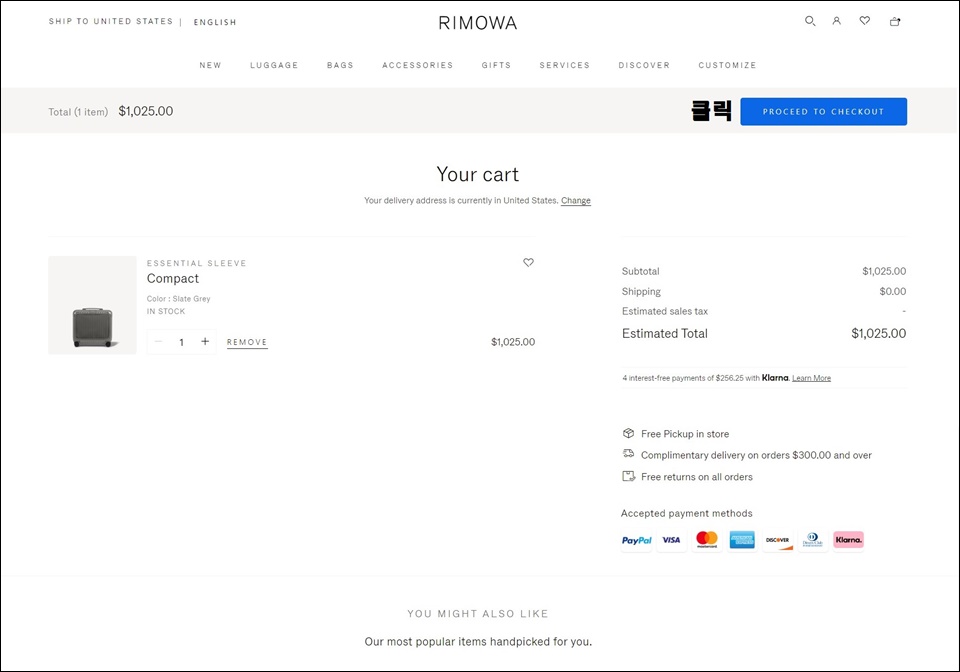Image resolution: width=960 pixels, height=672 pixels.
Task: Open the BAGS menu
Action: point(340,65)
